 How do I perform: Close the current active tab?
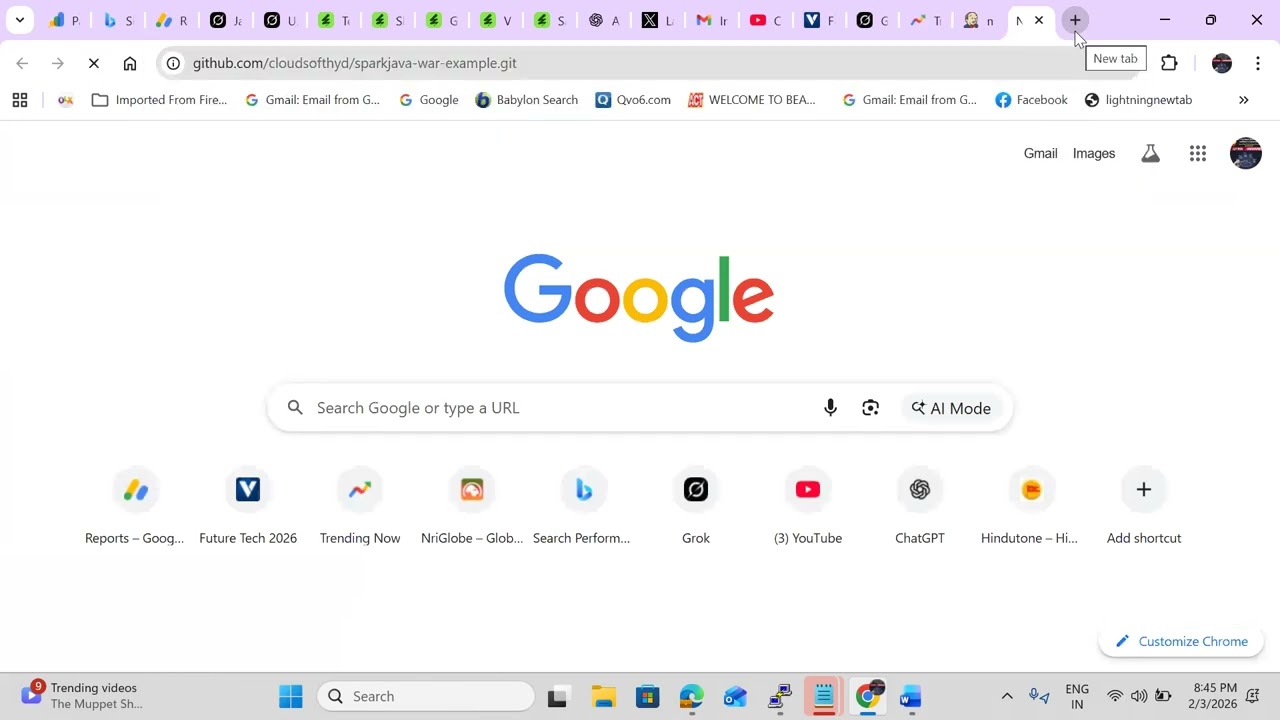(x=1039, y=20)
